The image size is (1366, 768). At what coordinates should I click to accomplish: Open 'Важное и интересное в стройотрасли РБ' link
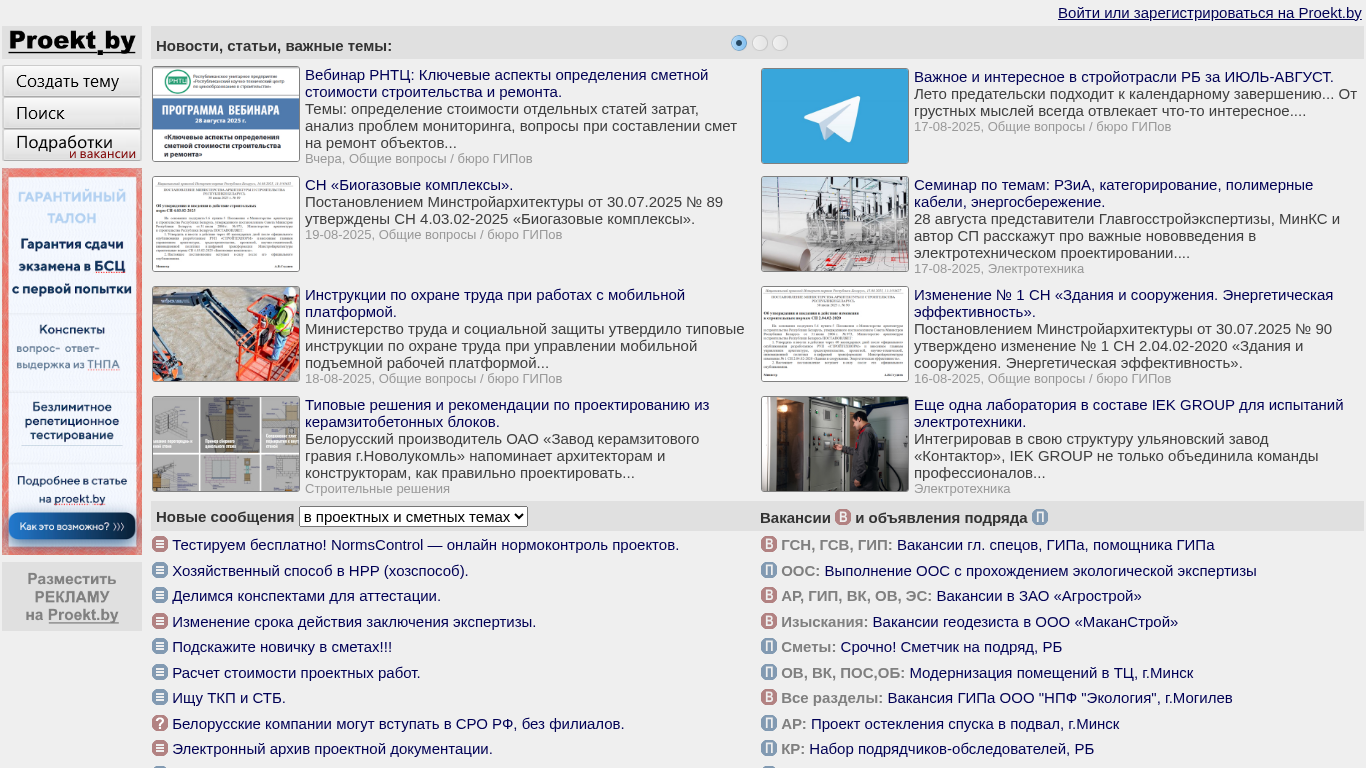1124,77
